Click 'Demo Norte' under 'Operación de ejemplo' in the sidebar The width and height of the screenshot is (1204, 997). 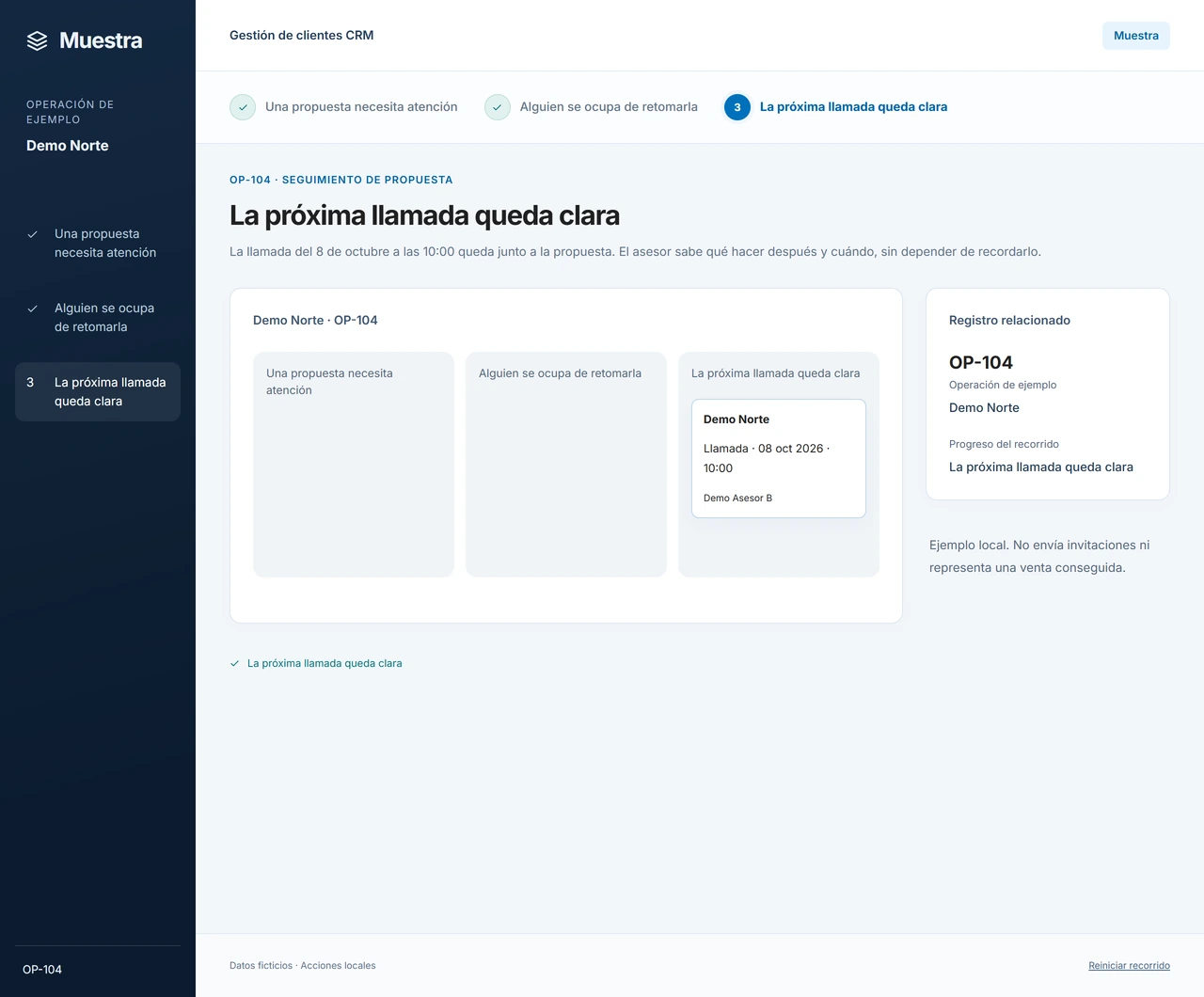[68, 146]
